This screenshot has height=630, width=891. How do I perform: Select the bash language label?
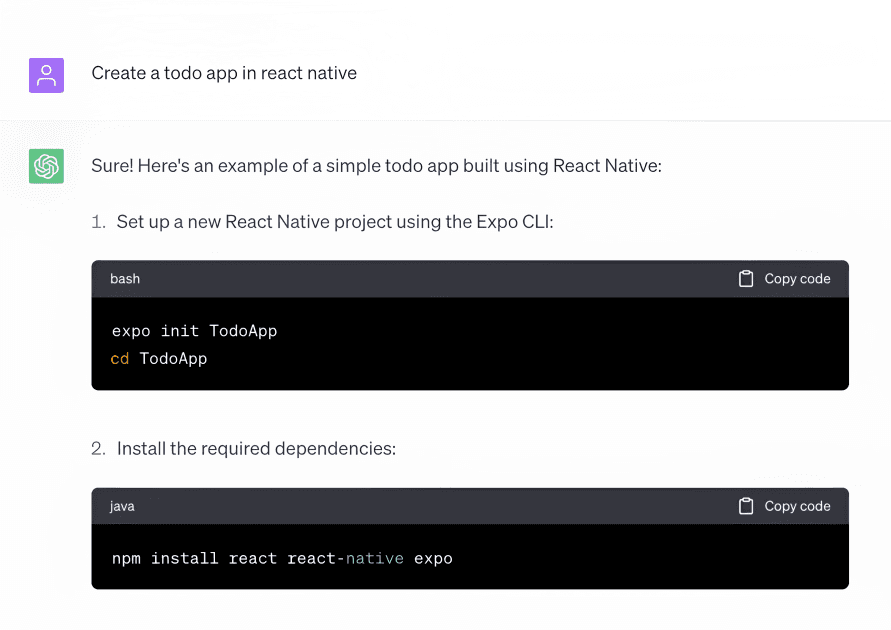(x=124, y=279)
